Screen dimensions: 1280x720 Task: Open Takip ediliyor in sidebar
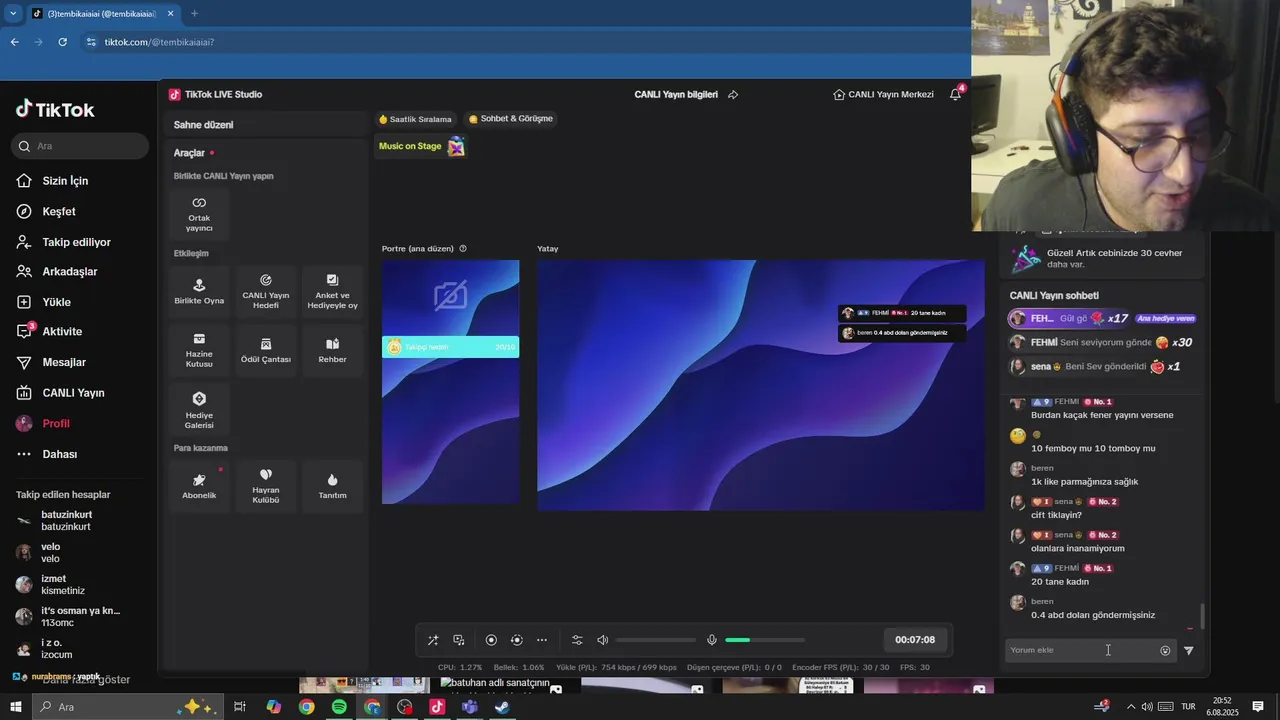click(75, 242)
